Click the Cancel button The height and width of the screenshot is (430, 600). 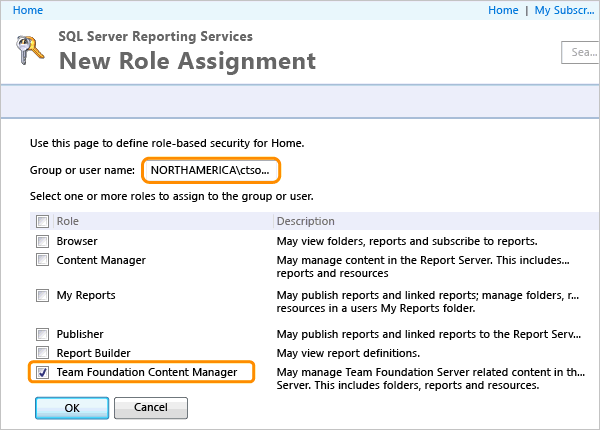[151, 407]
